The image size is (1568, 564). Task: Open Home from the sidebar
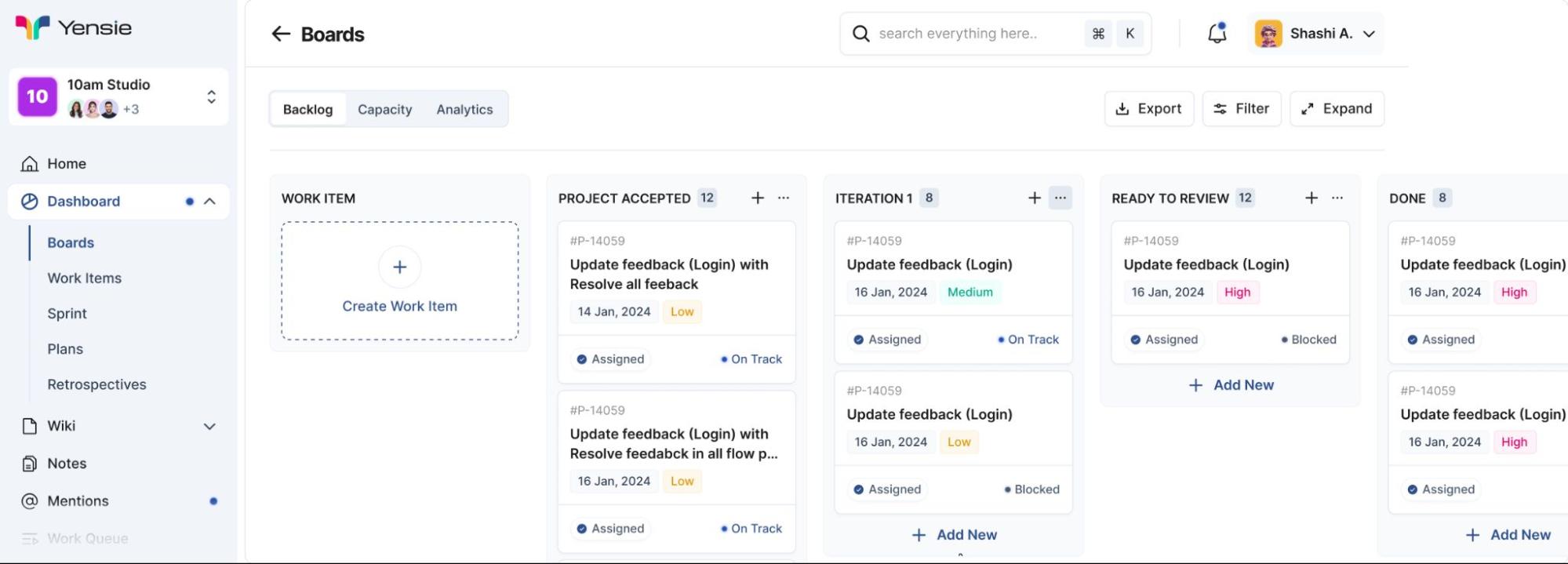67,164
